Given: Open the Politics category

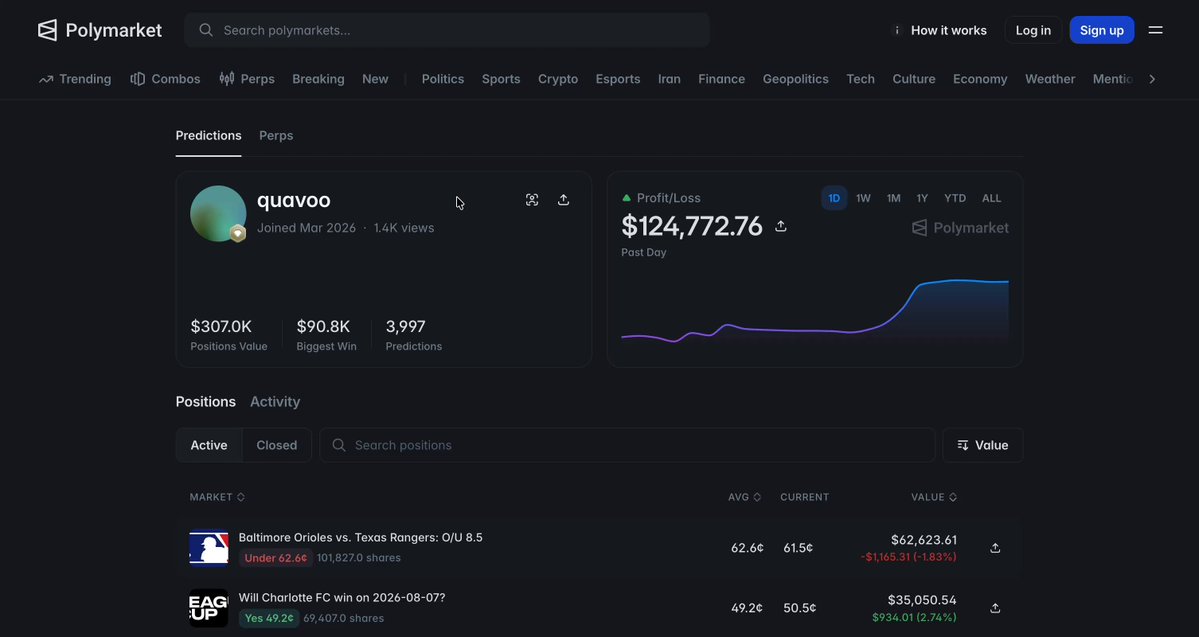Looking at the screenshot, I should pos(443,79).
